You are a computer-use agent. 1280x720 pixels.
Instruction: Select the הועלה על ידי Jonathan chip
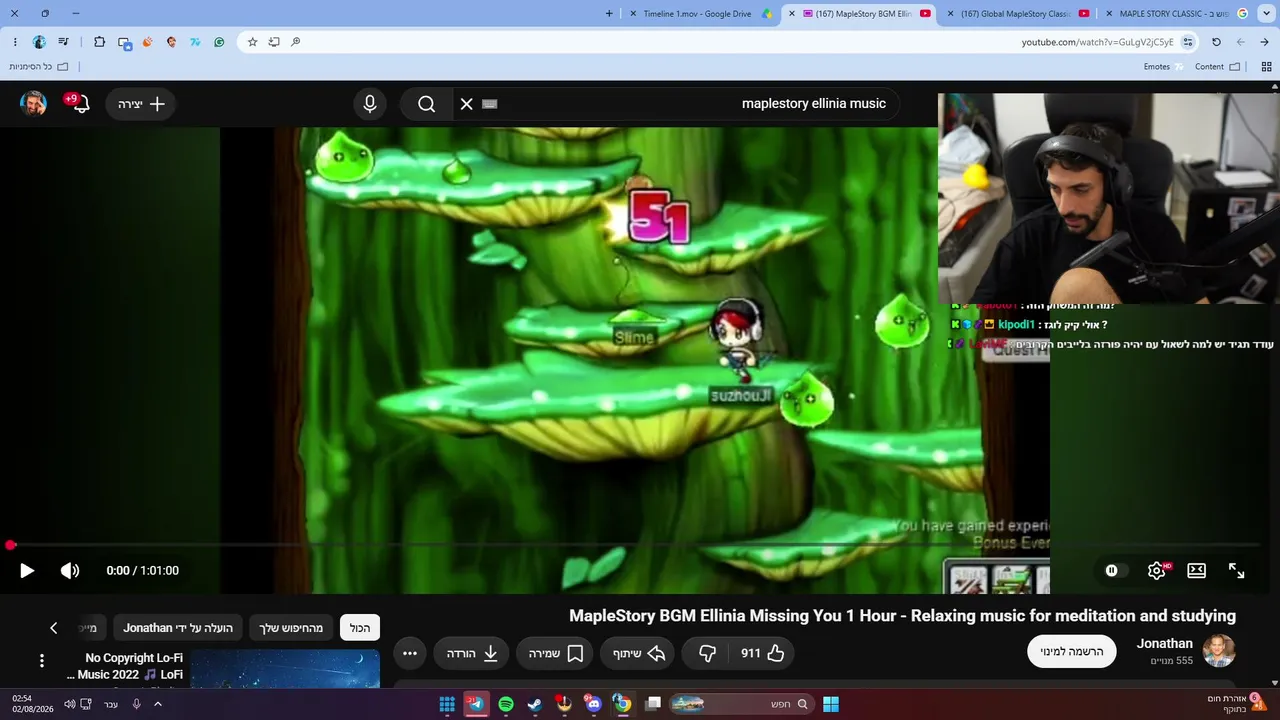[x=178, y=628]
